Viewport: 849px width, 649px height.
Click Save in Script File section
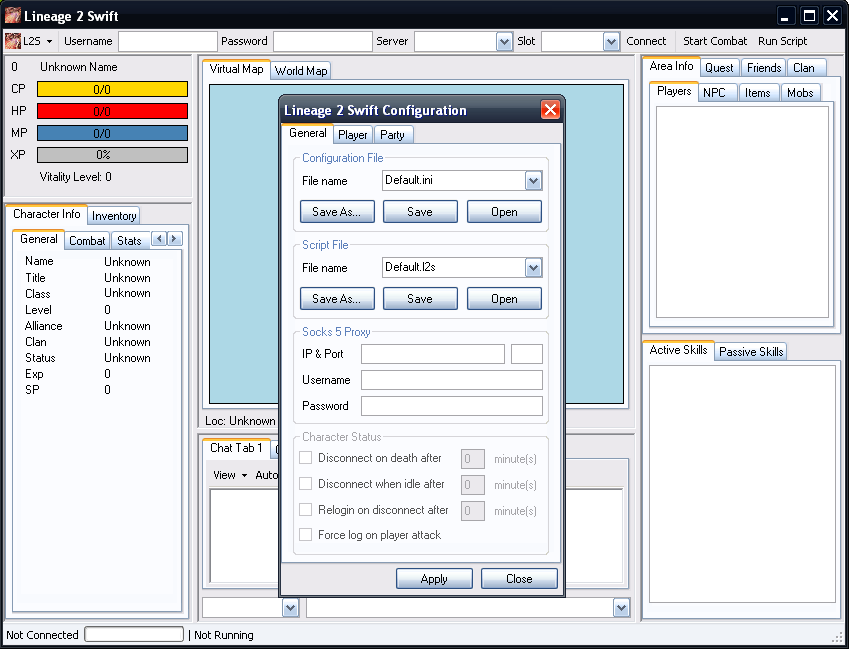pos(420,299)
